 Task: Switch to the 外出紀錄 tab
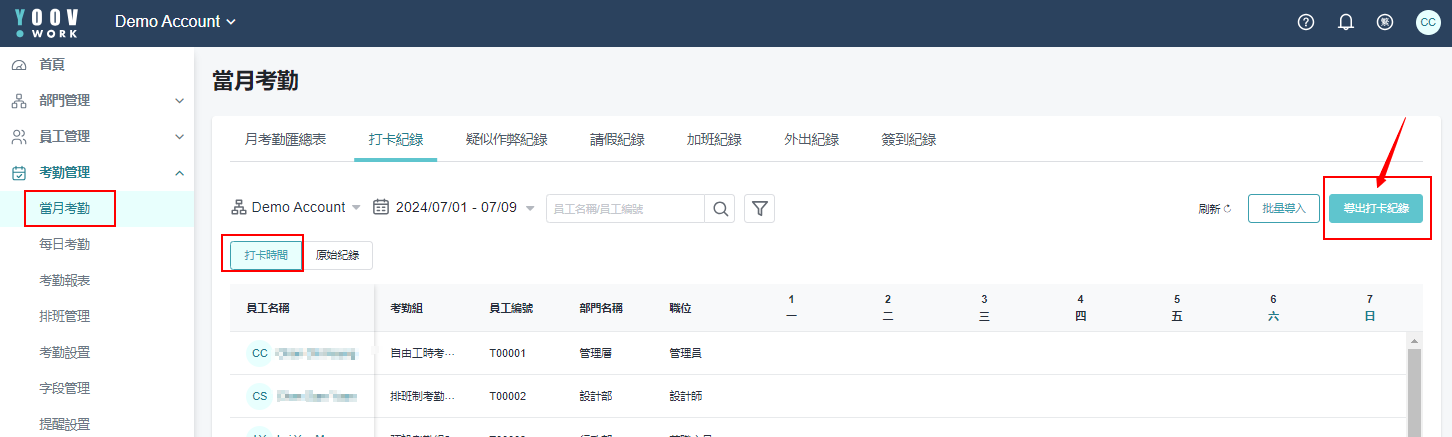pyautogui.click(x=811, y=139)
